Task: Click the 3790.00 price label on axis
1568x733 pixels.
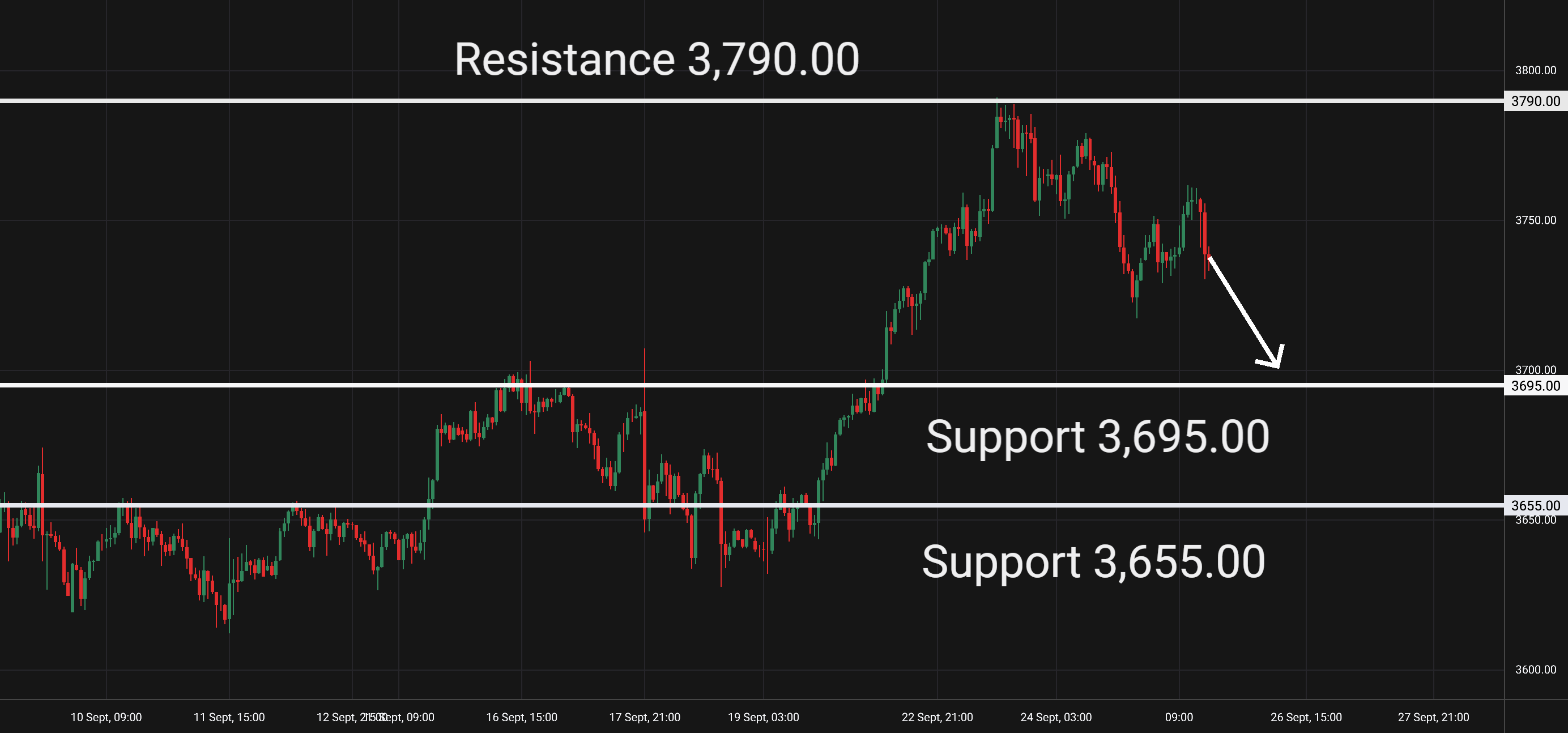Action: pyautogui.click(x=1536, y=101)
